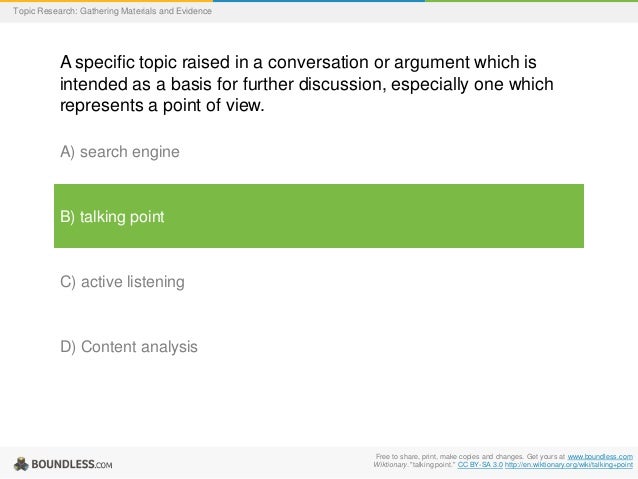Choose option C) active listening

click(x=122, y=282)
